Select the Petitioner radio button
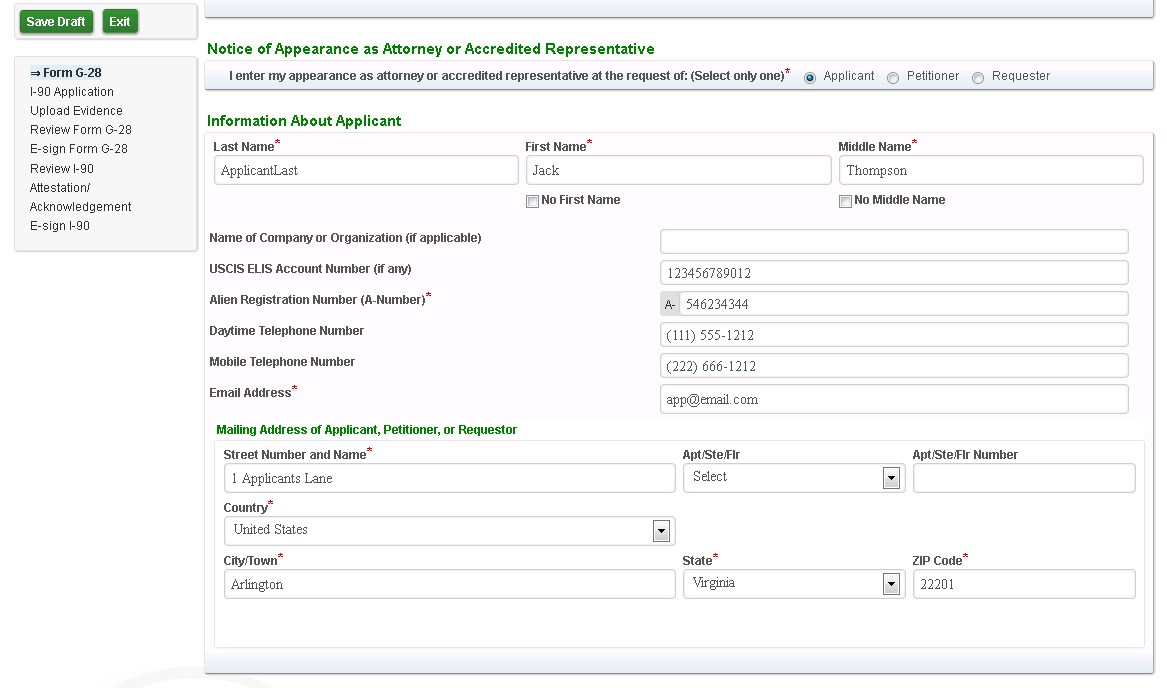 (x=893, y=78)
